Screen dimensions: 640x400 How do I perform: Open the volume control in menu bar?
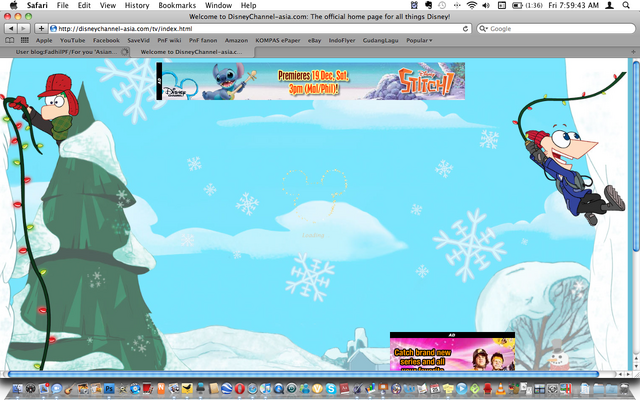pos(486,5)
